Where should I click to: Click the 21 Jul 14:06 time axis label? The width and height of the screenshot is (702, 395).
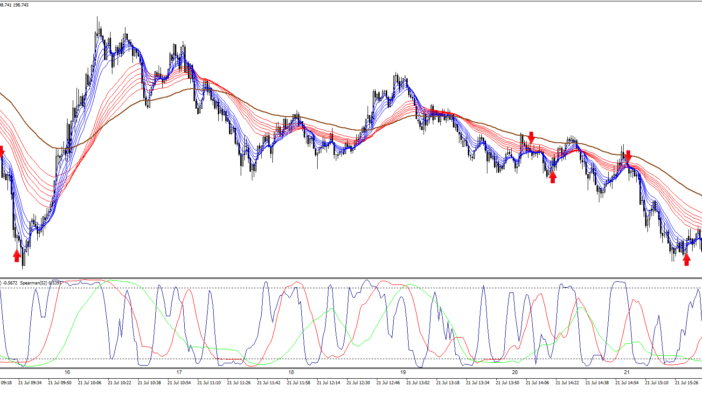coord(537,383)
